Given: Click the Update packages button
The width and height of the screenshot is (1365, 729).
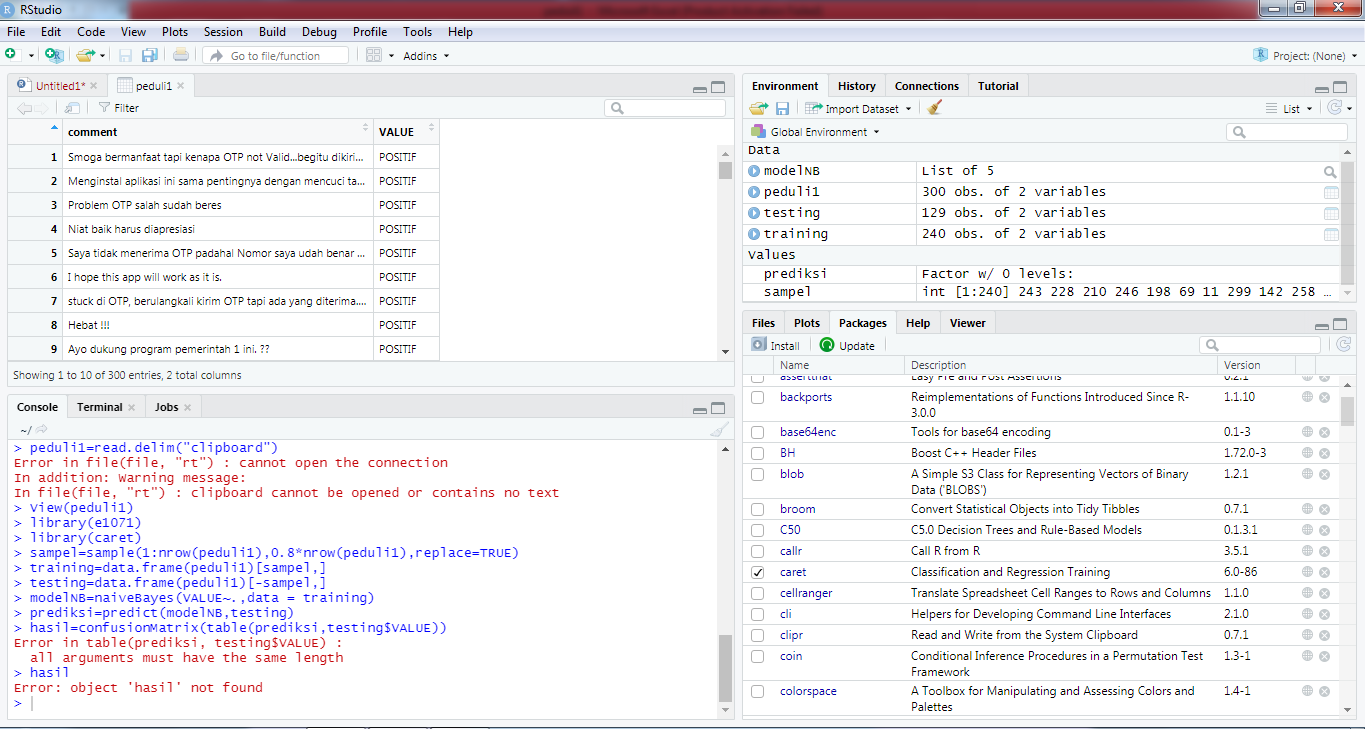Looking at the screenshot, I should [848, 345].
